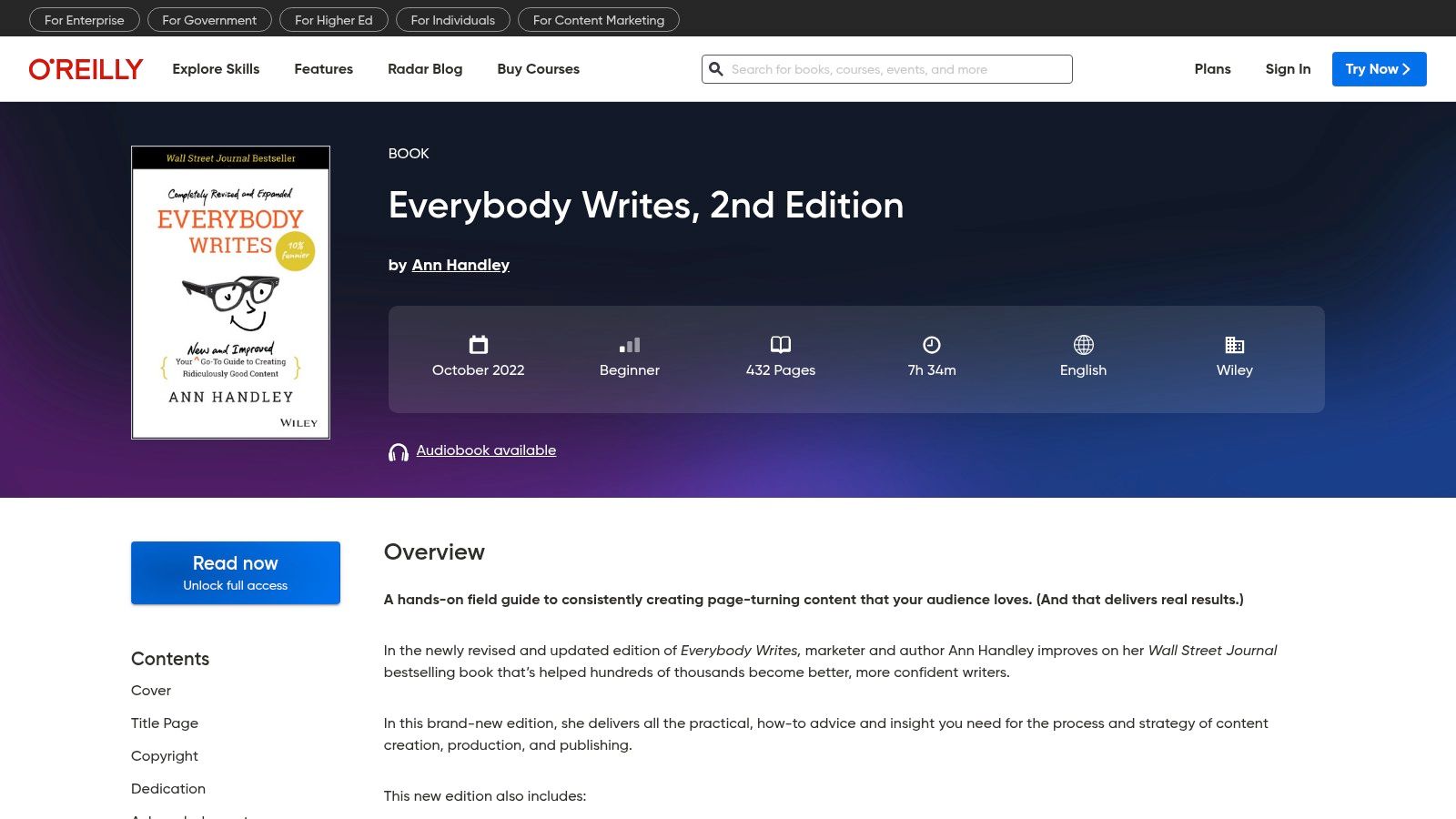
Task: Open the Explore Skills menu
Action: [x=216, y=69]
